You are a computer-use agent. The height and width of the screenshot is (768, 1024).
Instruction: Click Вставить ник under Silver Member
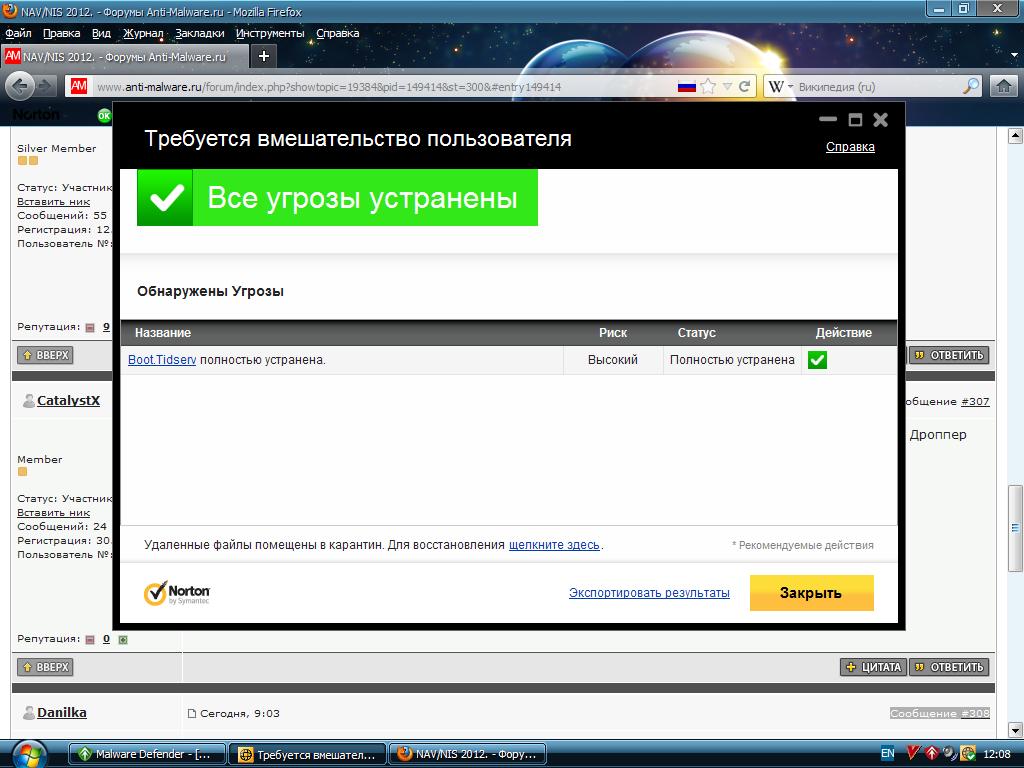click(x=54, y=202)
